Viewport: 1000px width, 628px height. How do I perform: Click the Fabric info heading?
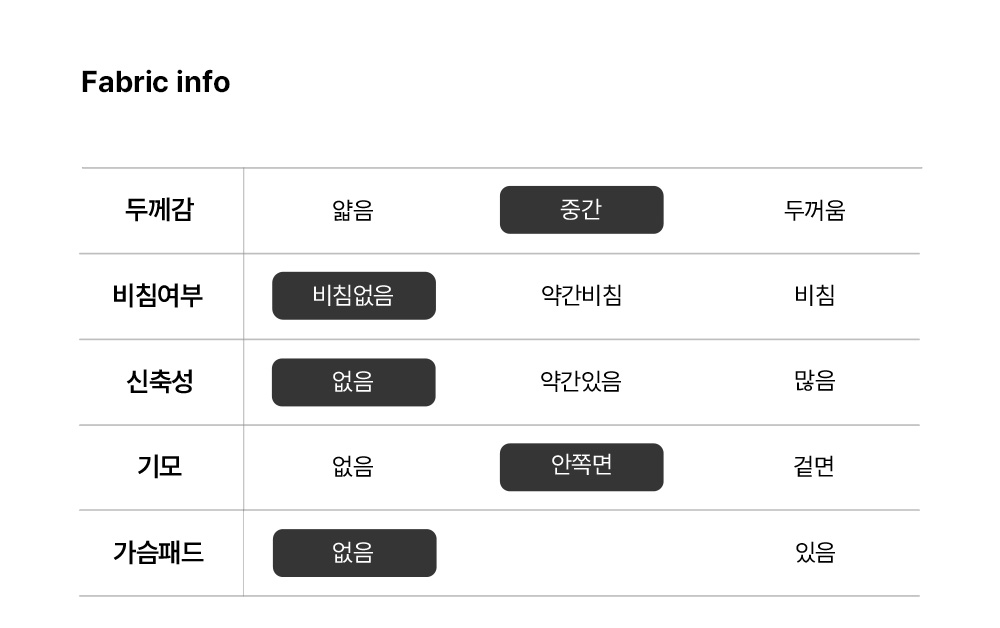click(155, 82)
